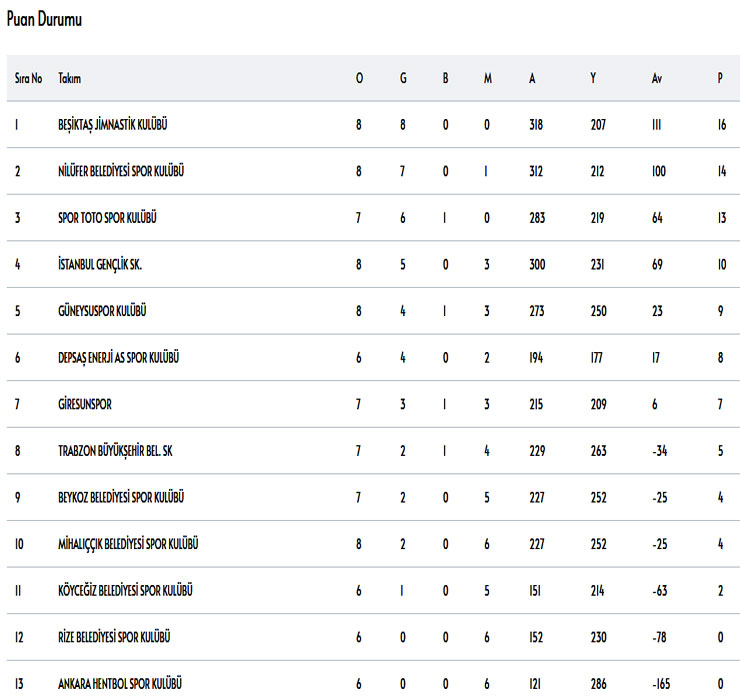Viewport: 740px width, 700px height.
Task: Open Nilüfer Belediyesi Spor Kulübü team row
Action: pyautogui.click(x=121, y=171)
